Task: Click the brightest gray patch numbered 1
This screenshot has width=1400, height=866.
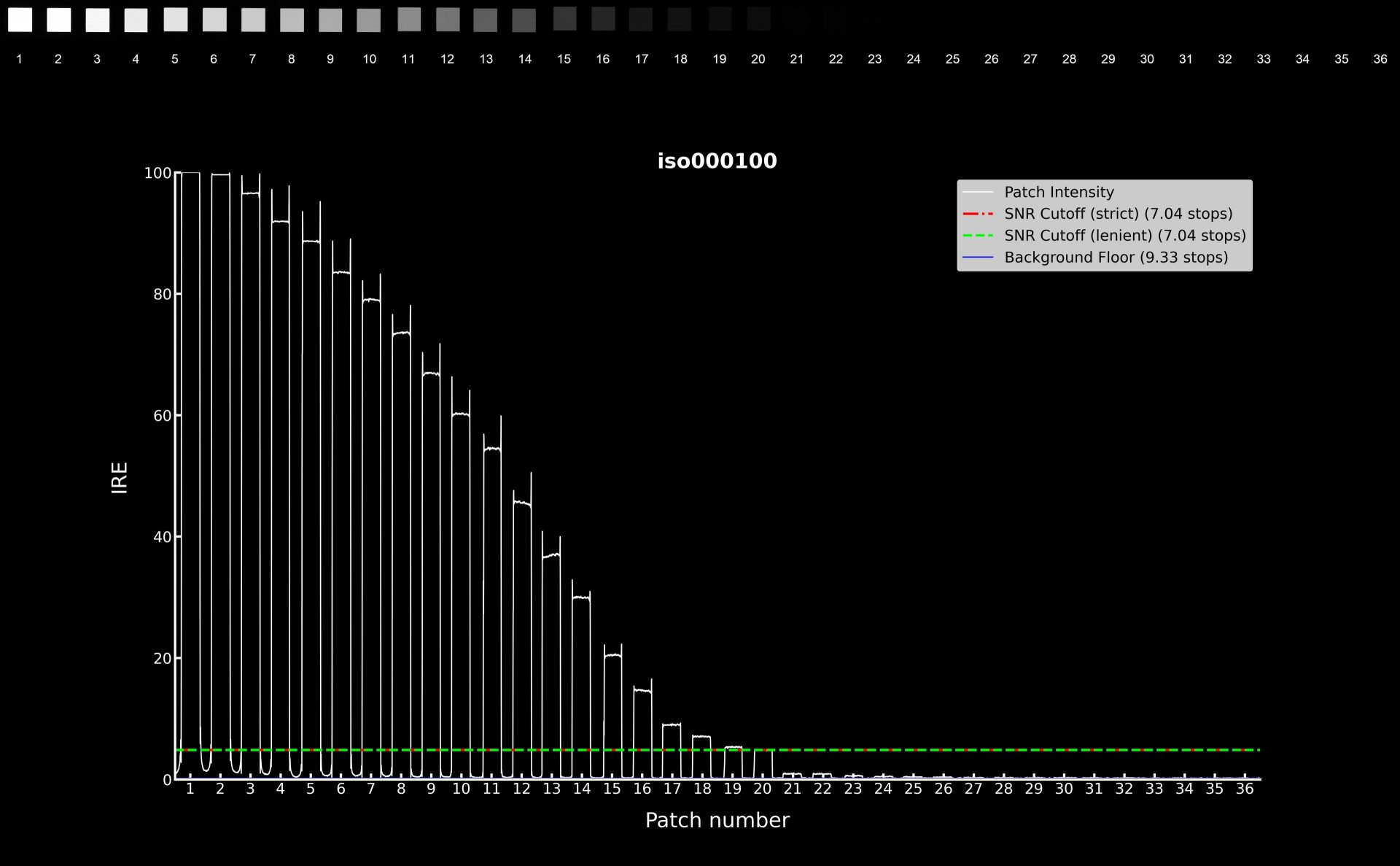Action: 20,20
